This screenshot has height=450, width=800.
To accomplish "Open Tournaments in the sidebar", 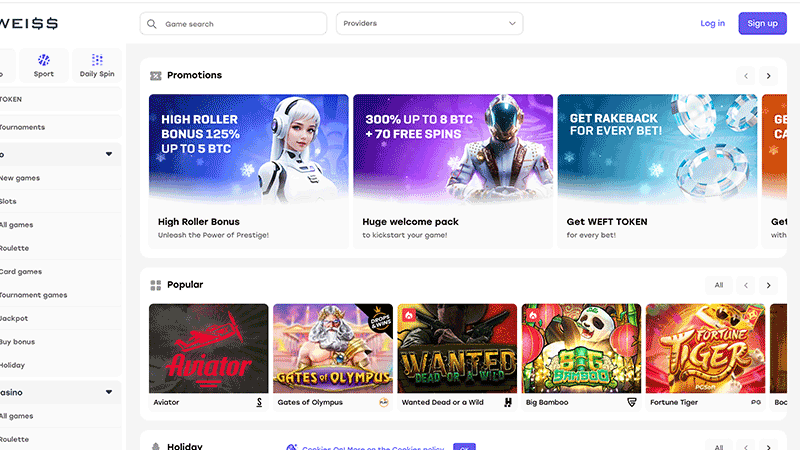I will tap(61, 127).
